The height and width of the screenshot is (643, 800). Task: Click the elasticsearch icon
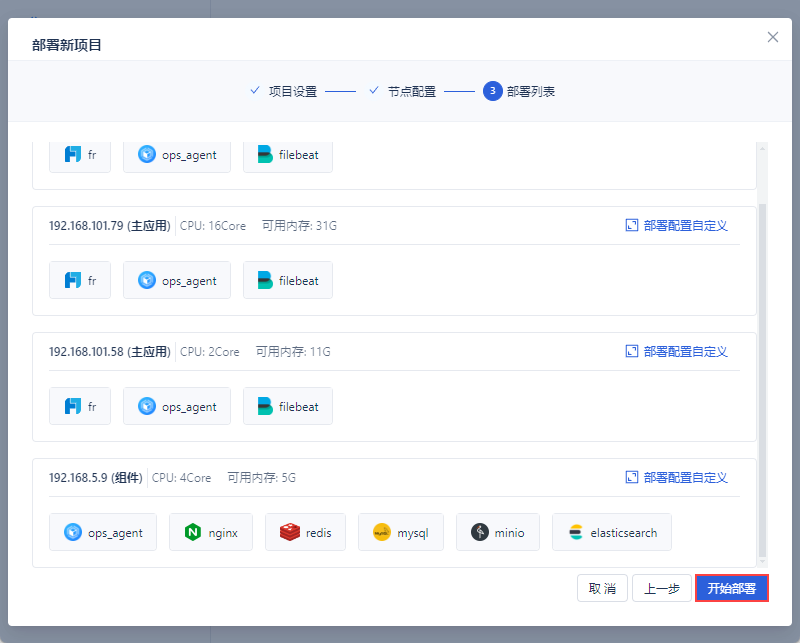[576, 532]
